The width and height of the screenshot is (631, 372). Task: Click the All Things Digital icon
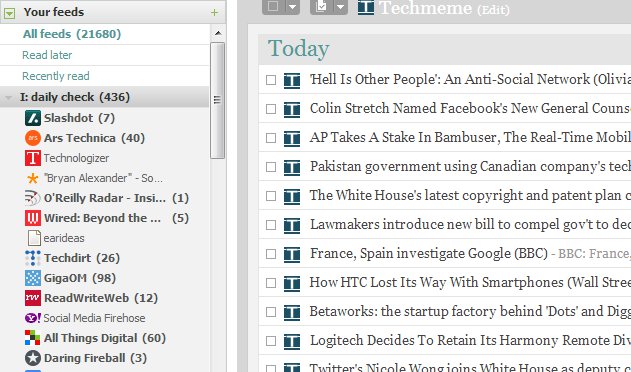tap(33, 338)
